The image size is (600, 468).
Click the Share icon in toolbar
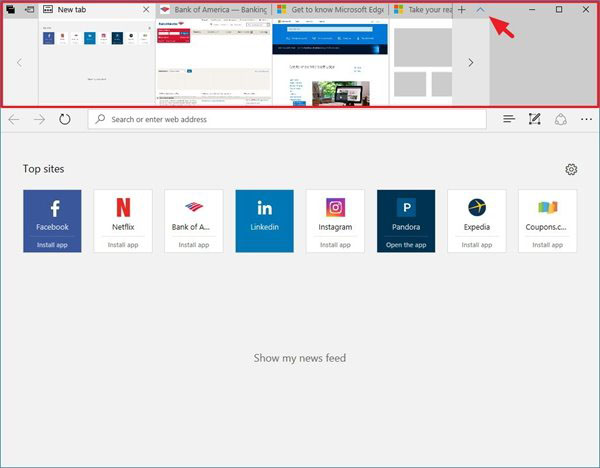click(561, 119)
